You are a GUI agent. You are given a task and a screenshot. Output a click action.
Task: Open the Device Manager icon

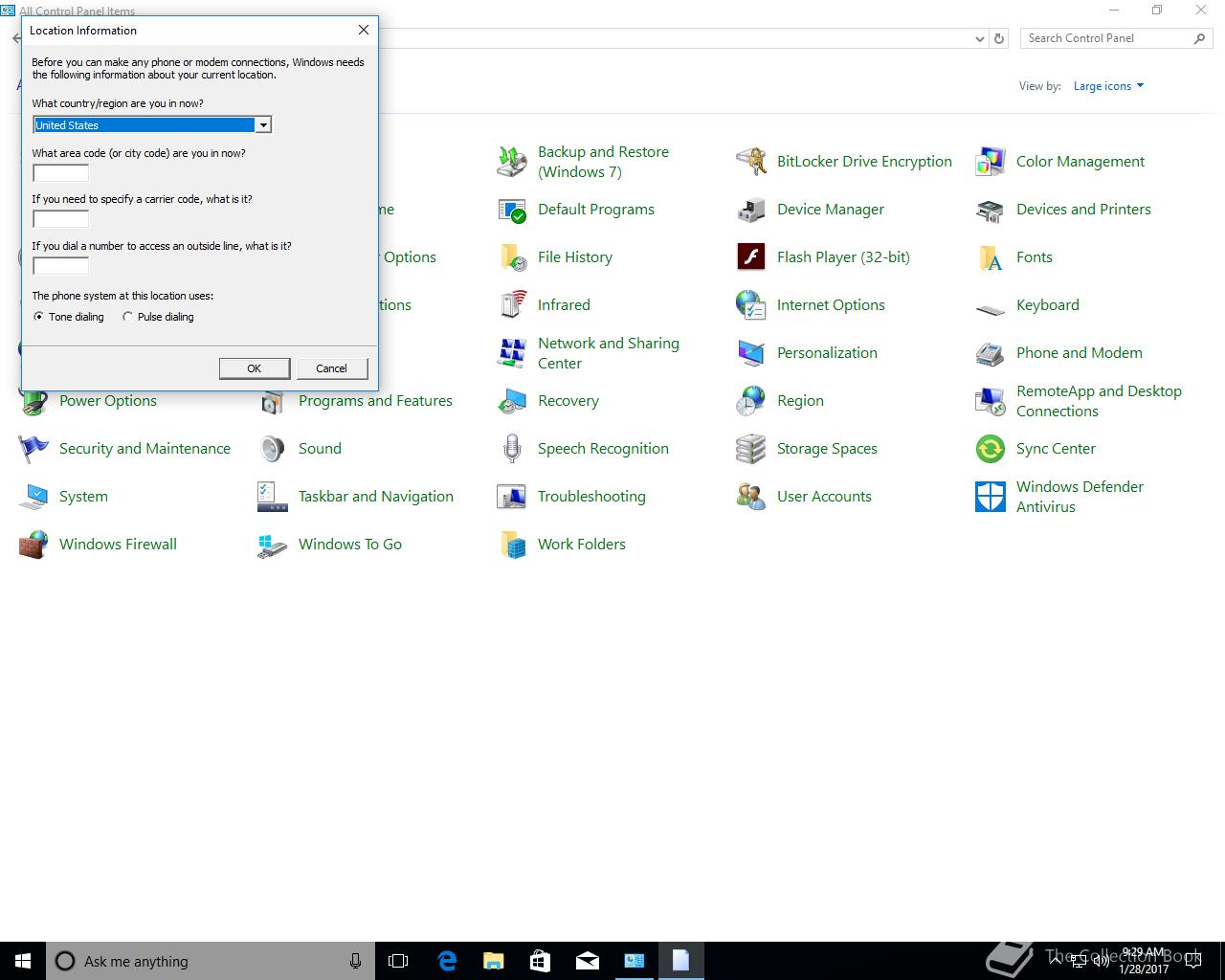[x=751, y=210]
